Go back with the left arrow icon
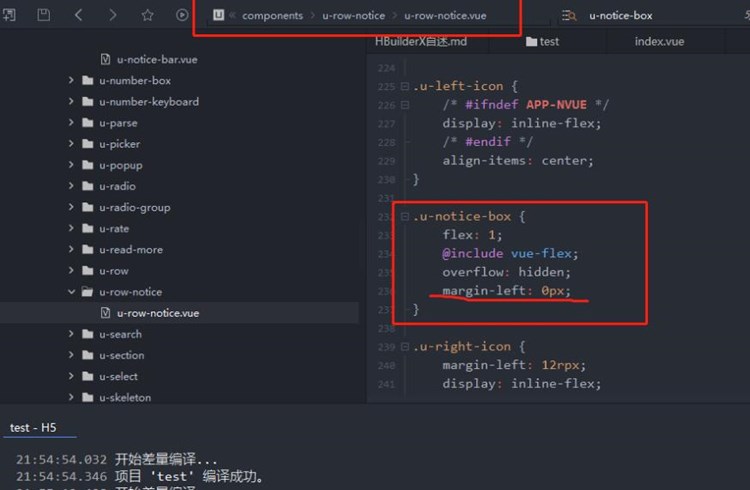This screenshot has height=490, width=750. [79, 15]
